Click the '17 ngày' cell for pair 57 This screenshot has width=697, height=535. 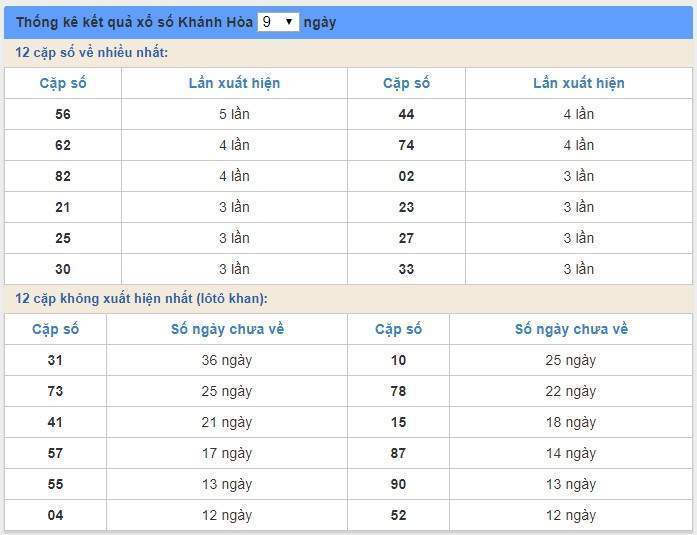tap(227, 453)
